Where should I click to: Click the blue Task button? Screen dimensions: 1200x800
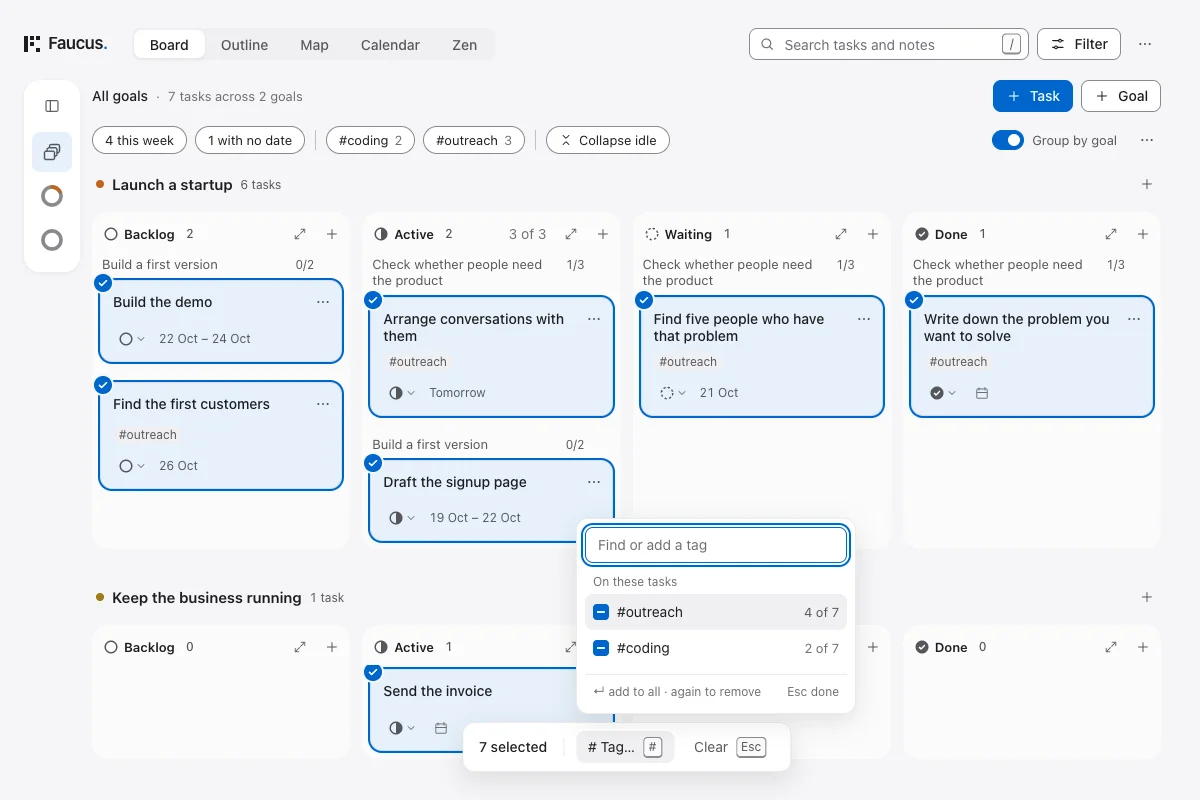[1033, 96]
